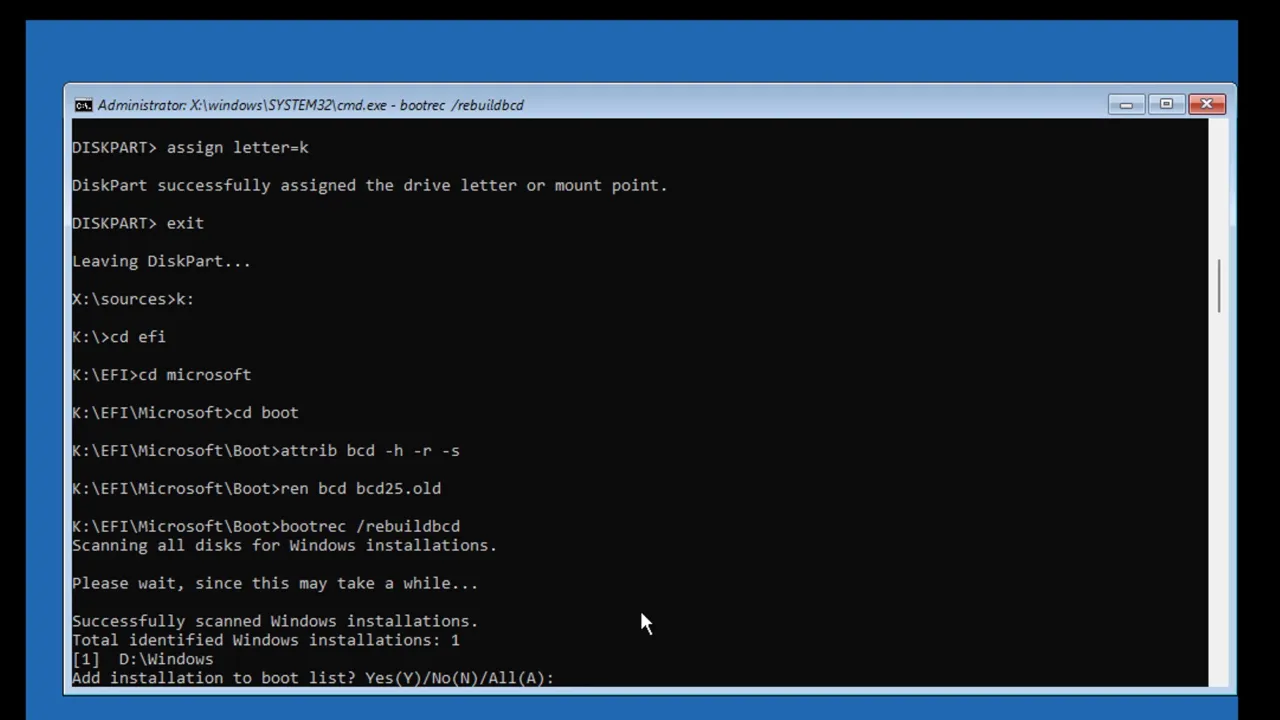This screenshot has height=720, width=1280.
Task: Minimize the command prompt window
Action: [1126, 104]
